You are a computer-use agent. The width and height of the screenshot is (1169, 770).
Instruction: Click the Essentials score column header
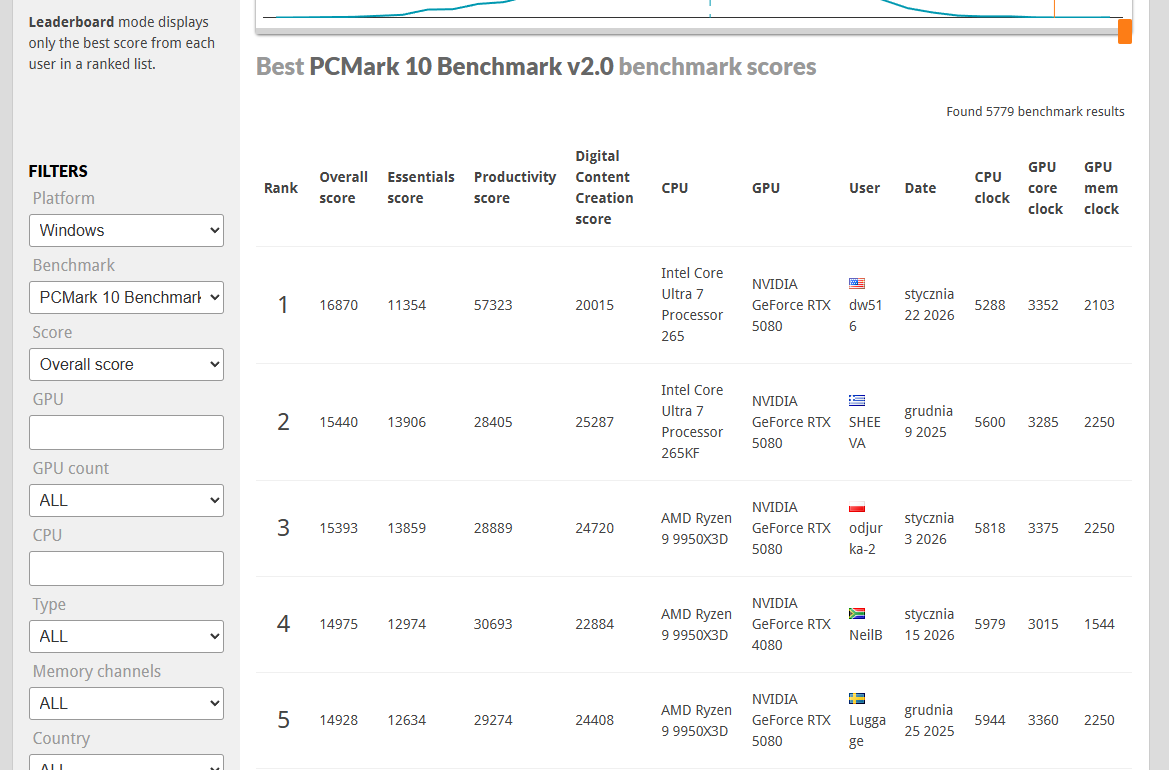pyautogui.click(x=420, y=188)
